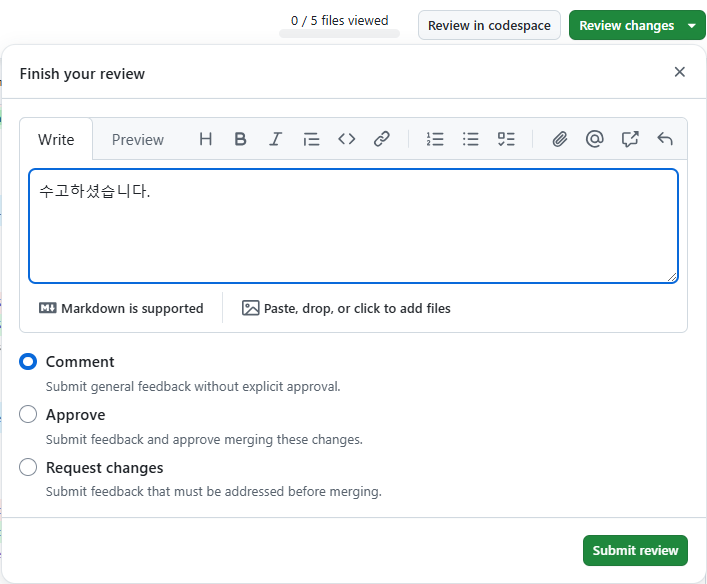Insert a bulleted list
This screenshot has width=707, height=584.
470,139
